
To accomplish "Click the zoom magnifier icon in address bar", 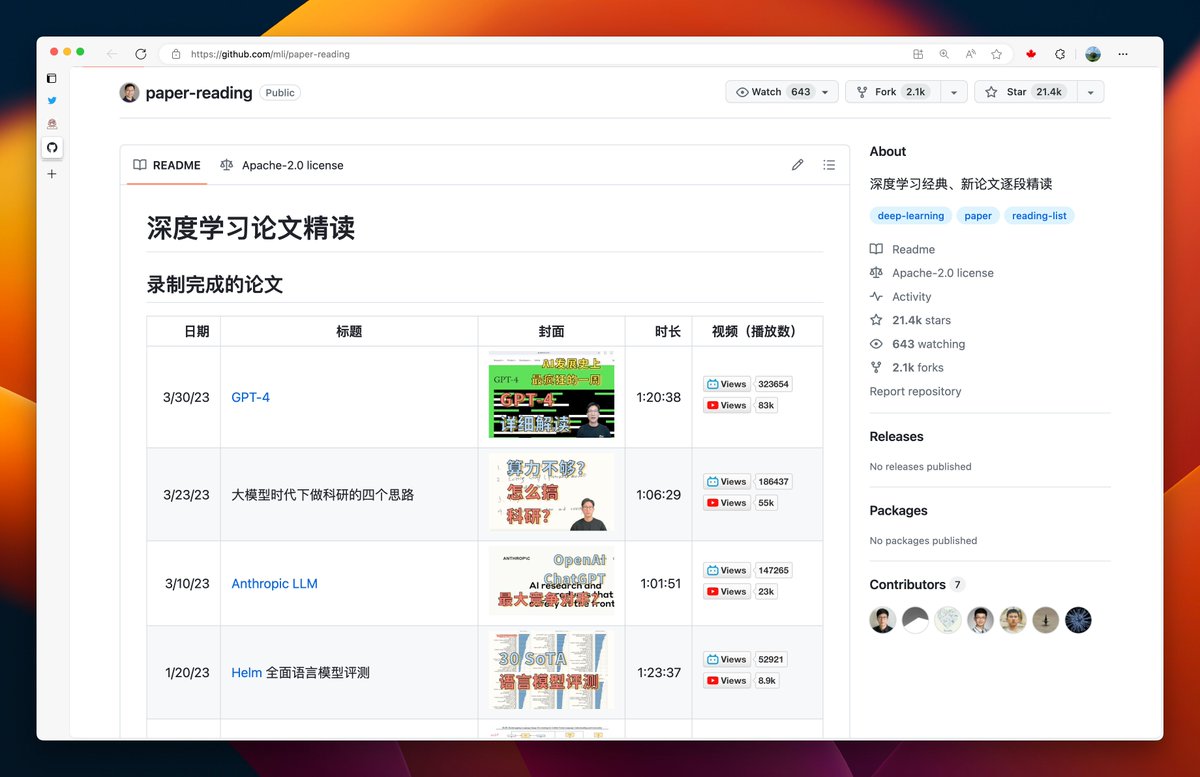I will pos(944,54).
